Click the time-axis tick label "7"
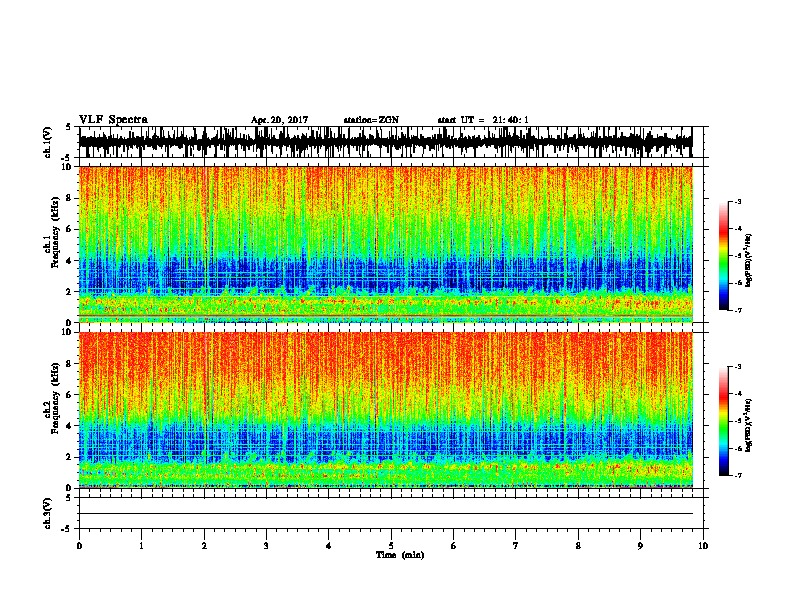Viewport: 792px width, 612px height. [x=516, y=546]
